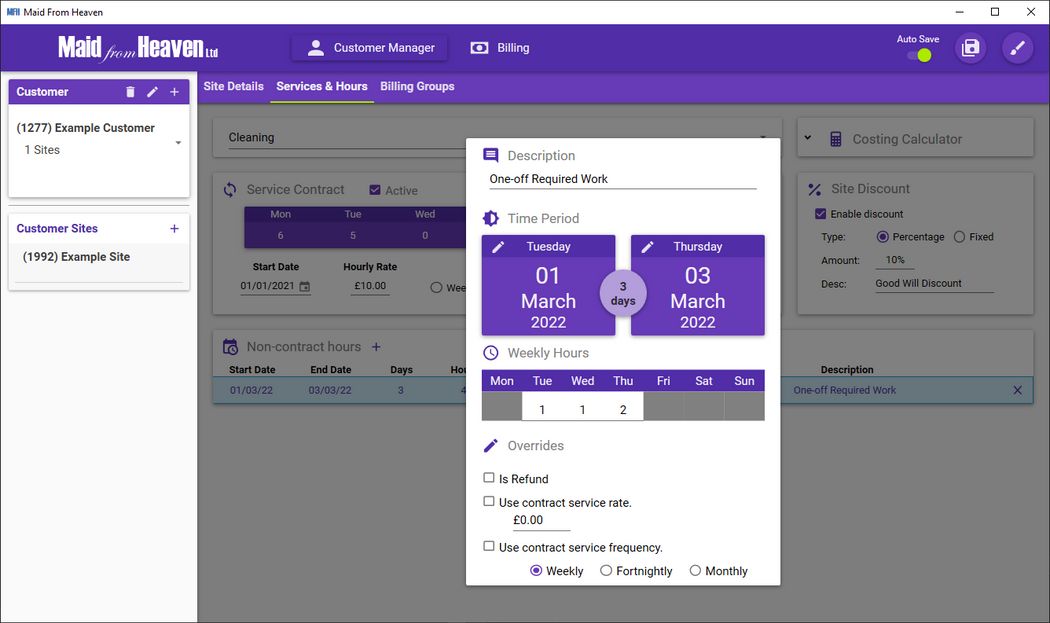The image size is (1050, 623).
Task: Open the Billing section
Action: (500, 48)
